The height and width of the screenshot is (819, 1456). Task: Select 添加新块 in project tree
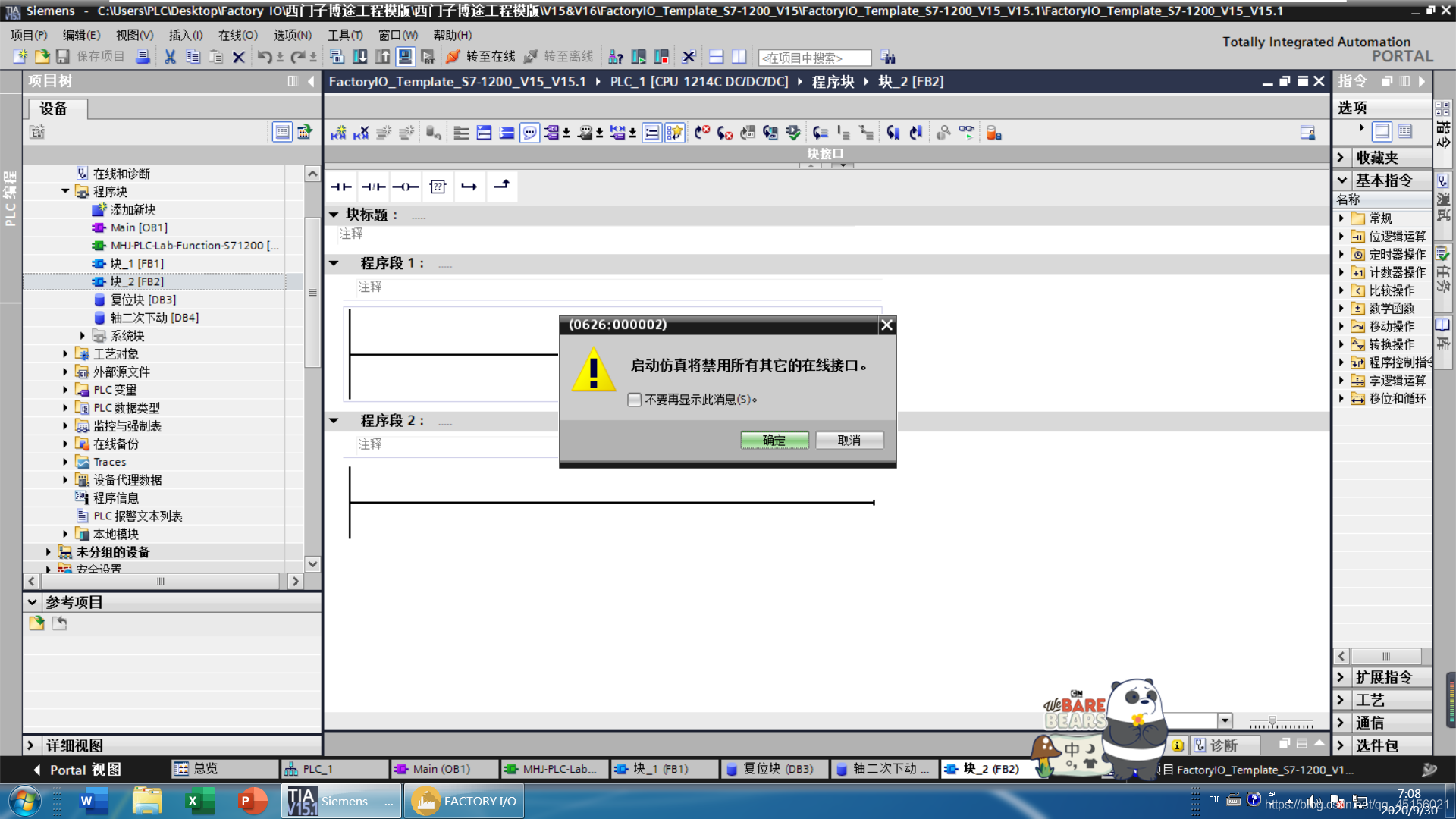133,209
